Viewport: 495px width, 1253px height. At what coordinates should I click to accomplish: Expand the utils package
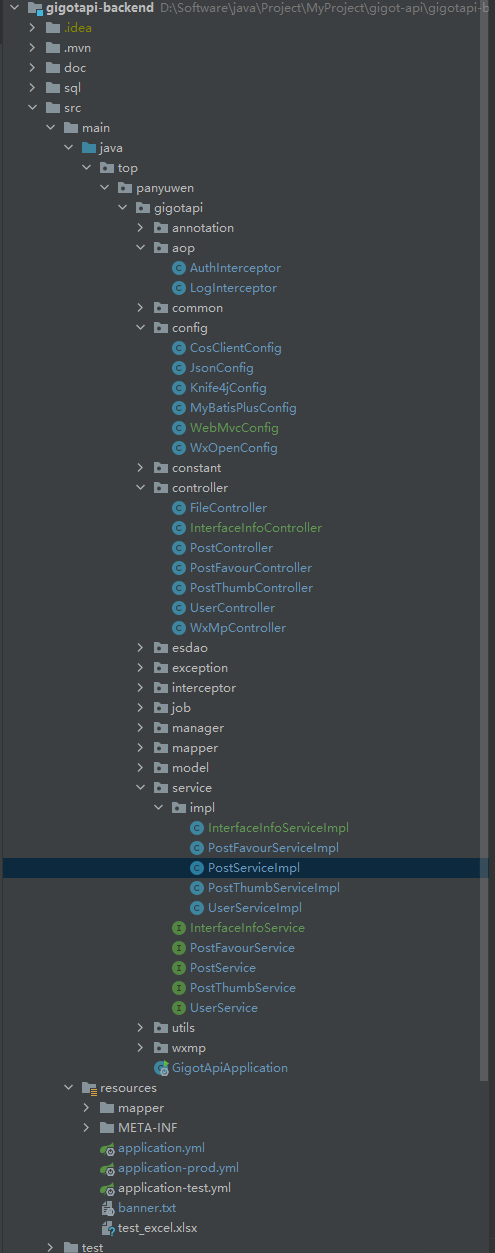click(x=141, y=1028)
